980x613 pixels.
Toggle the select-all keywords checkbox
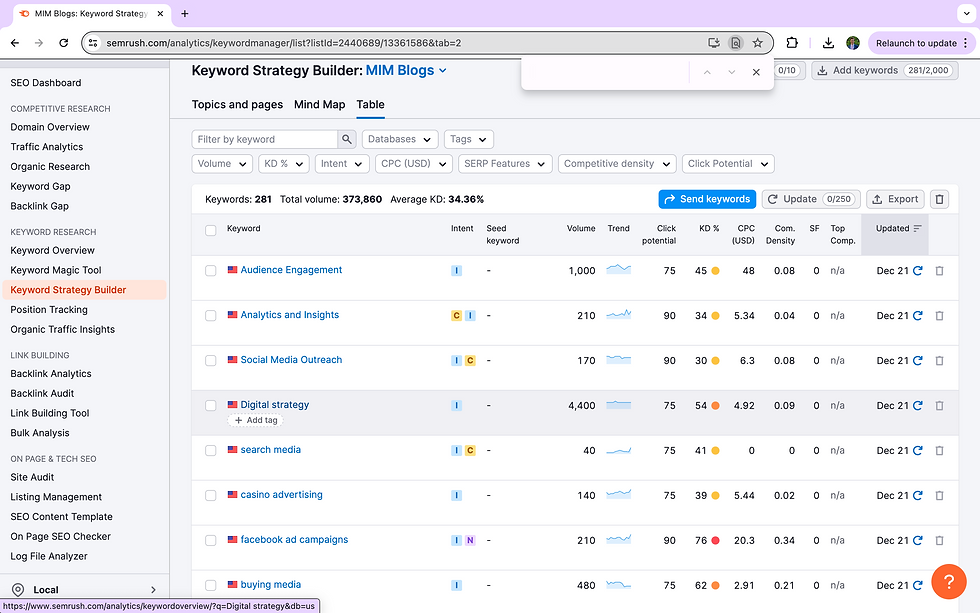point(211,231)
